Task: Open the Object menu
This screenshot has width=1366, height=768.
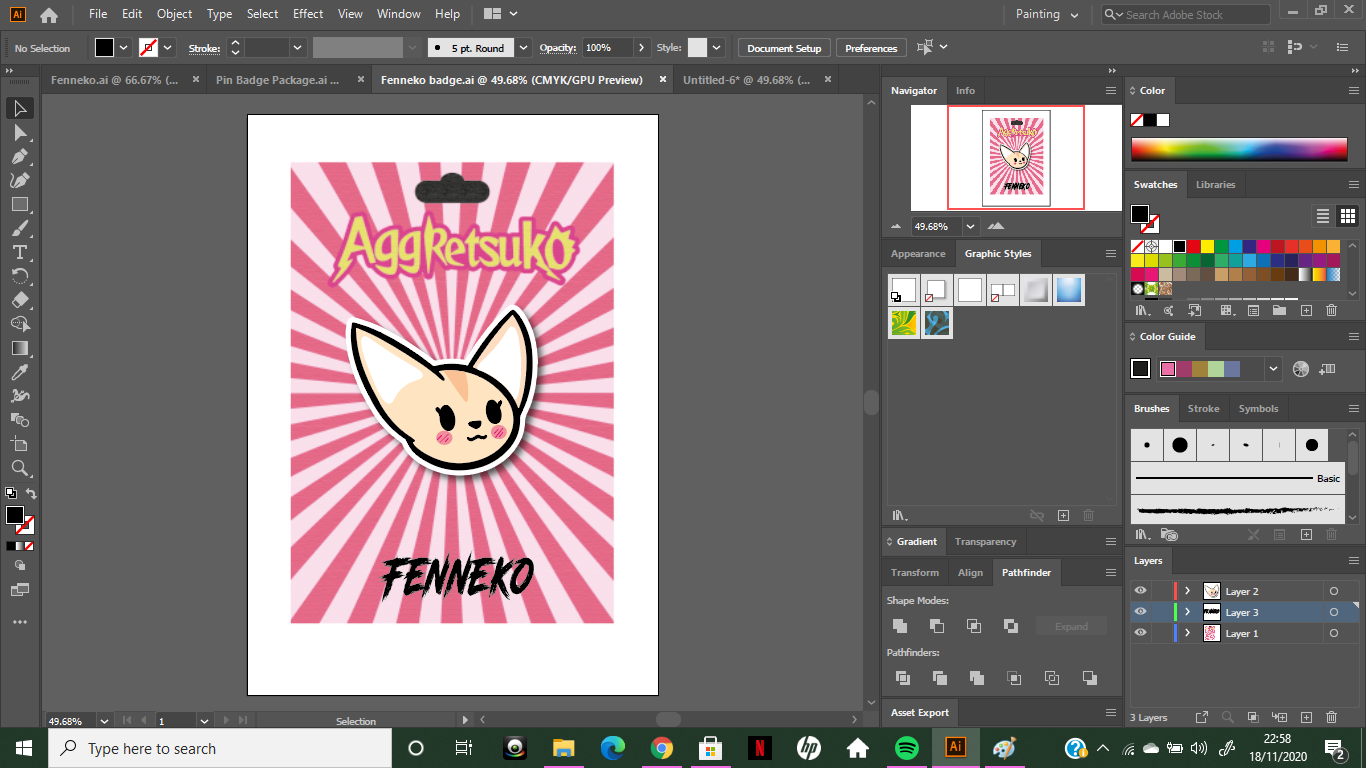Action: 175,14
